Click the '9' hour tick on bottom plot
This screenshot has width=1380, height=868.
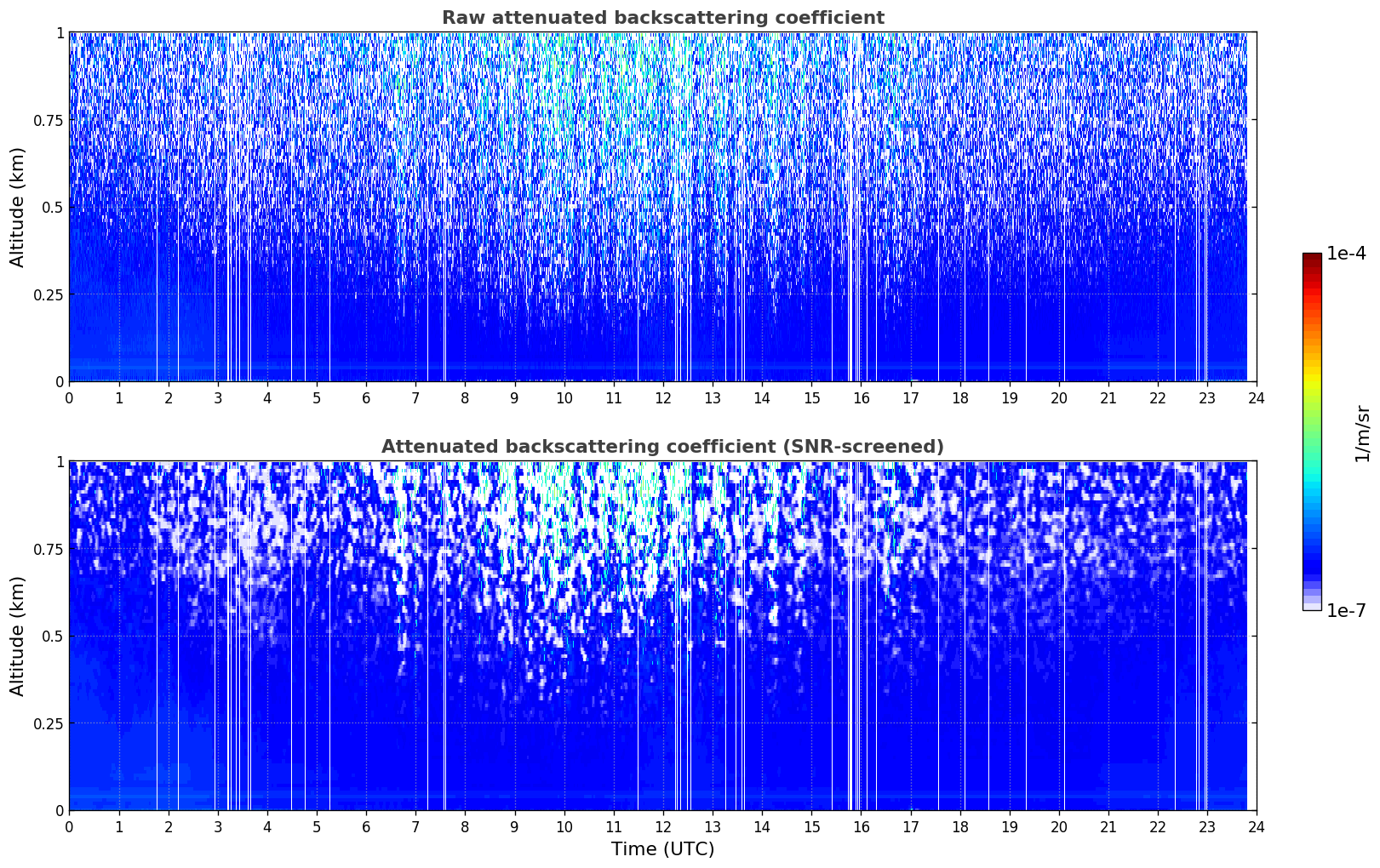click(514, 826)
